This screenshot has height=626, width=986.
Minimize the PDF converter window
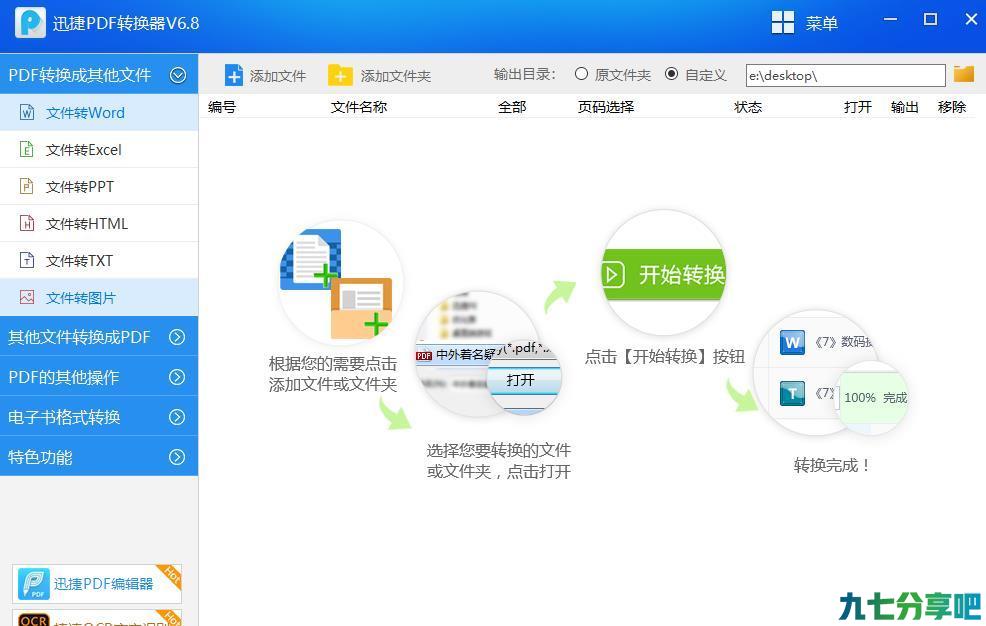click(890, 19)
